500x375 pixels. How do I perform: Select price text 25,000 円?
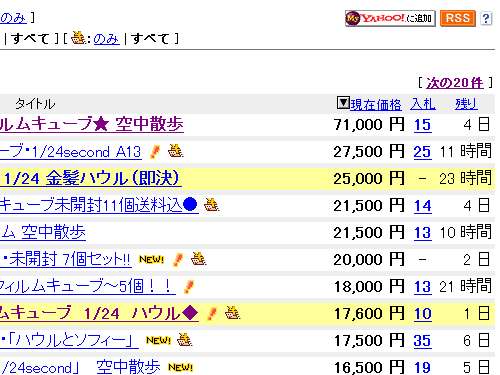pyautogui.click(x=369, y=179)
